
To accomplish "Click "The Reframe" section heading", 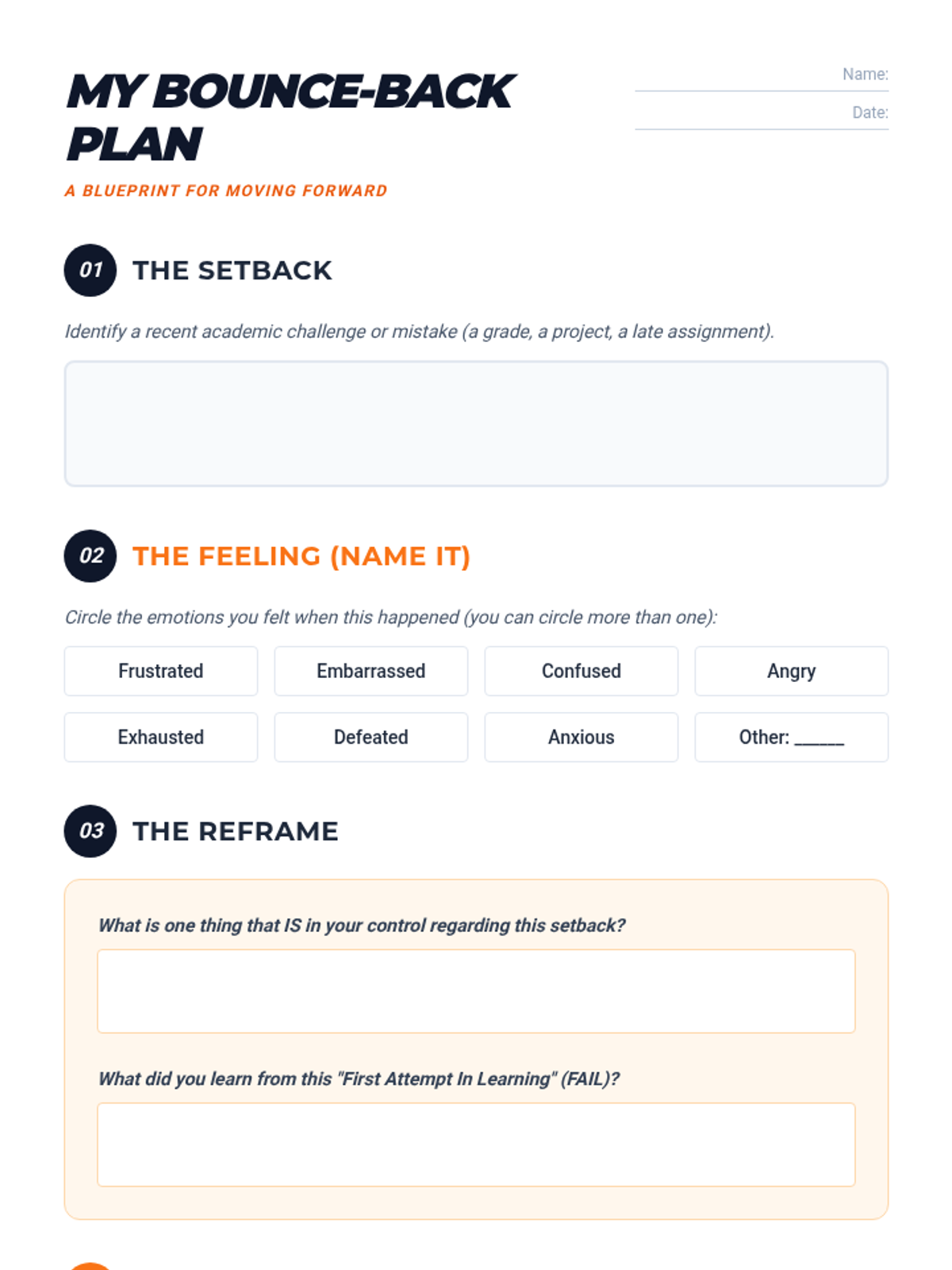I will click(236, 831).
